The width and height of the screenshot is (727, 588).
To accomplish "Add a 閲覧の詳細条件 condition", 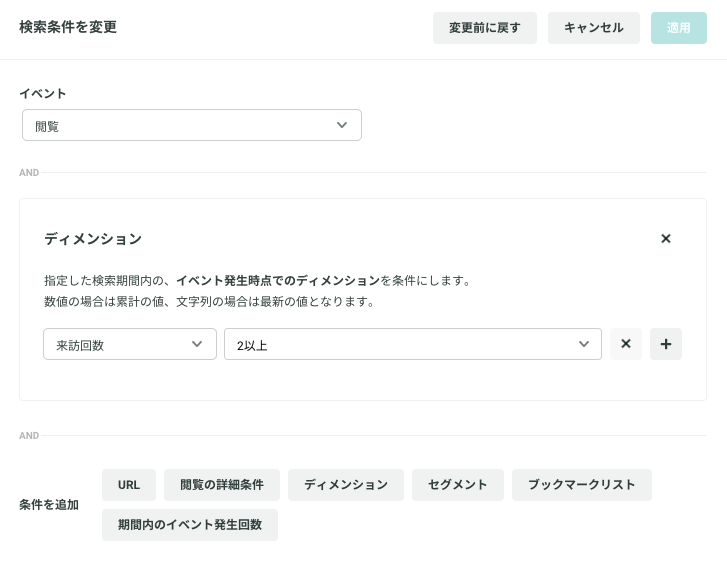I will 222,485.
